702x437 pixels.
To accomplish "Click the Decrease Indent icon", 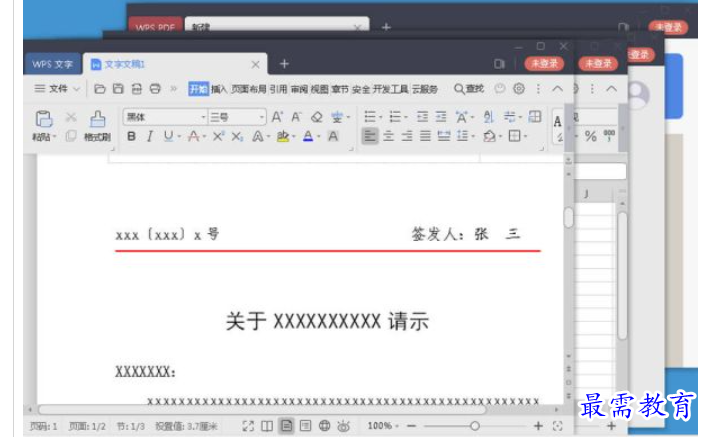I will [422, 117].
